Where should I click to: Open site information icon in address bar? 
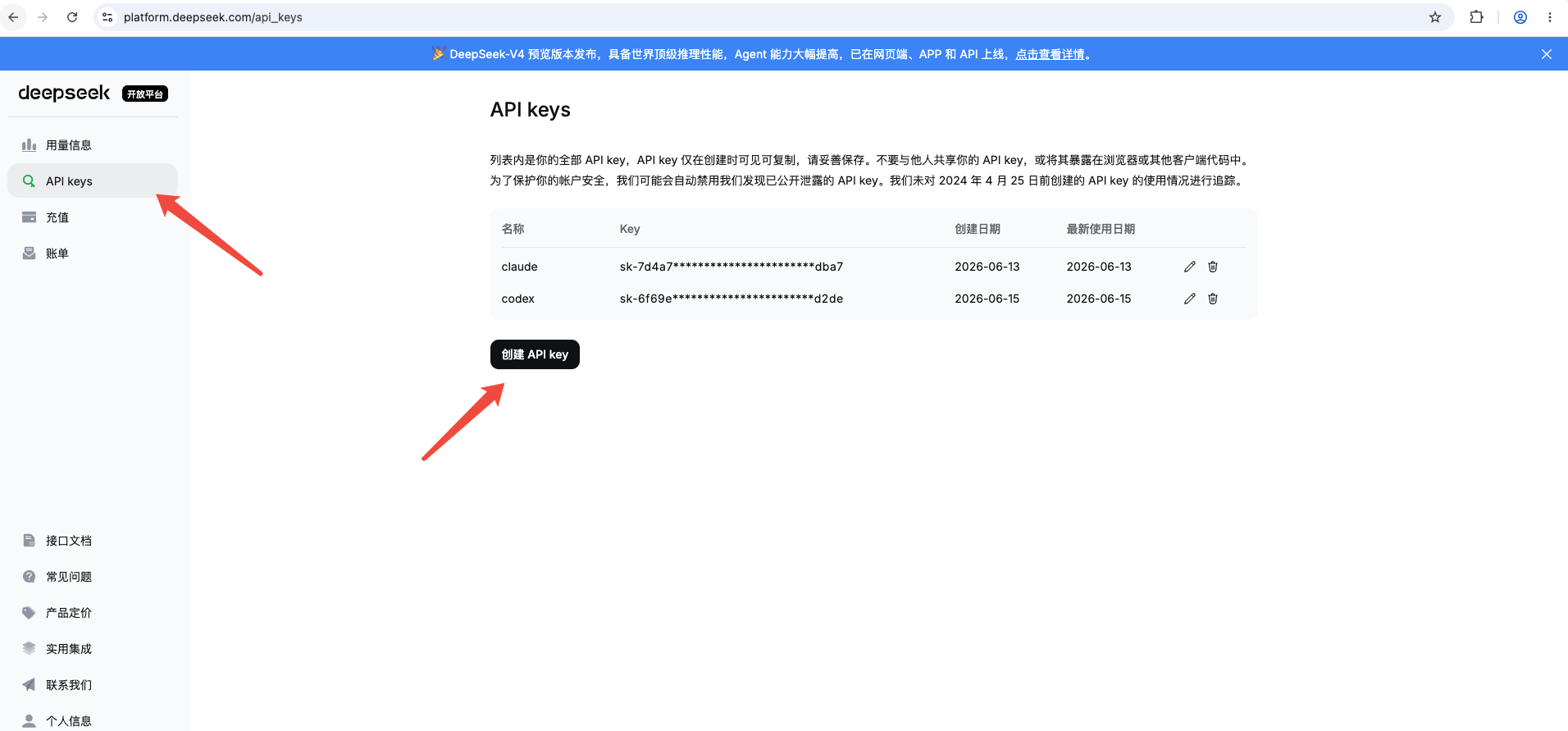tap(107, 17)
